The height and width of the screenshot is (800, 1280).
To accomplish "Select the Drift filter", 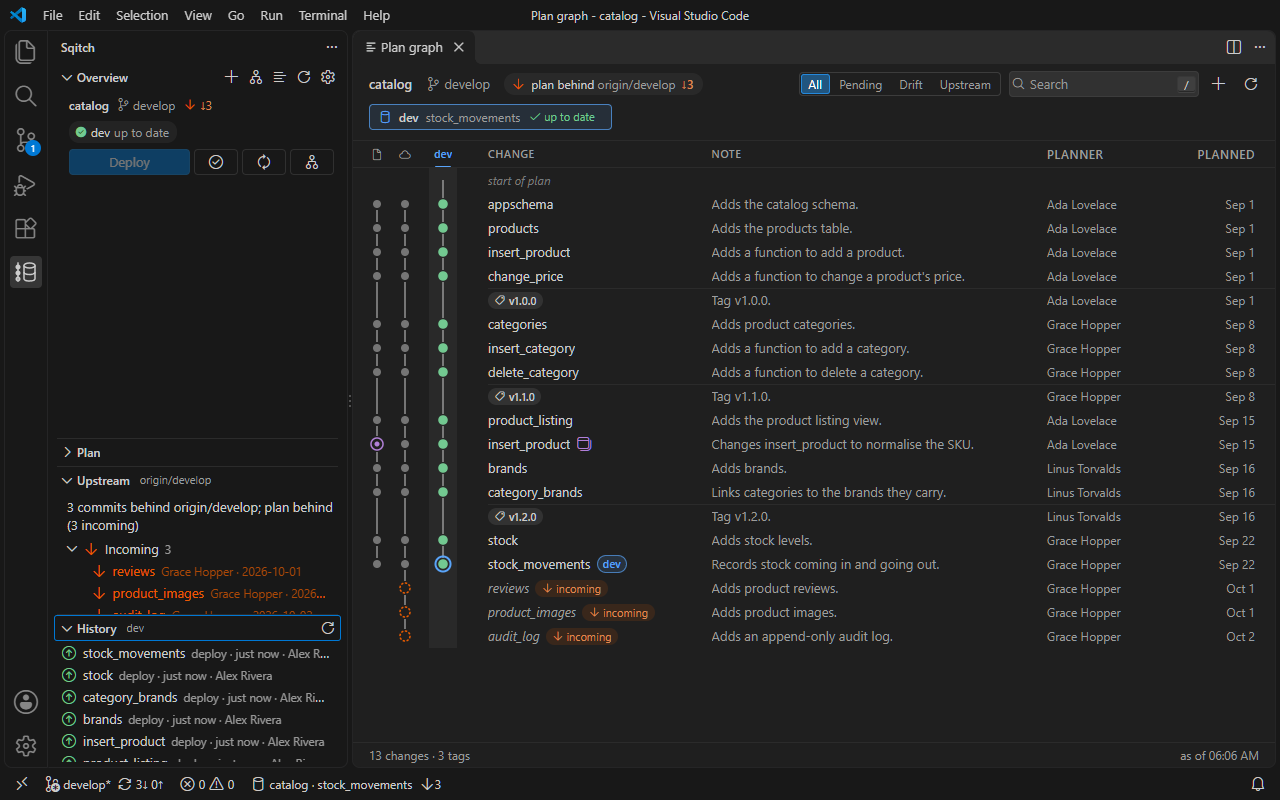I will [911, 84].
